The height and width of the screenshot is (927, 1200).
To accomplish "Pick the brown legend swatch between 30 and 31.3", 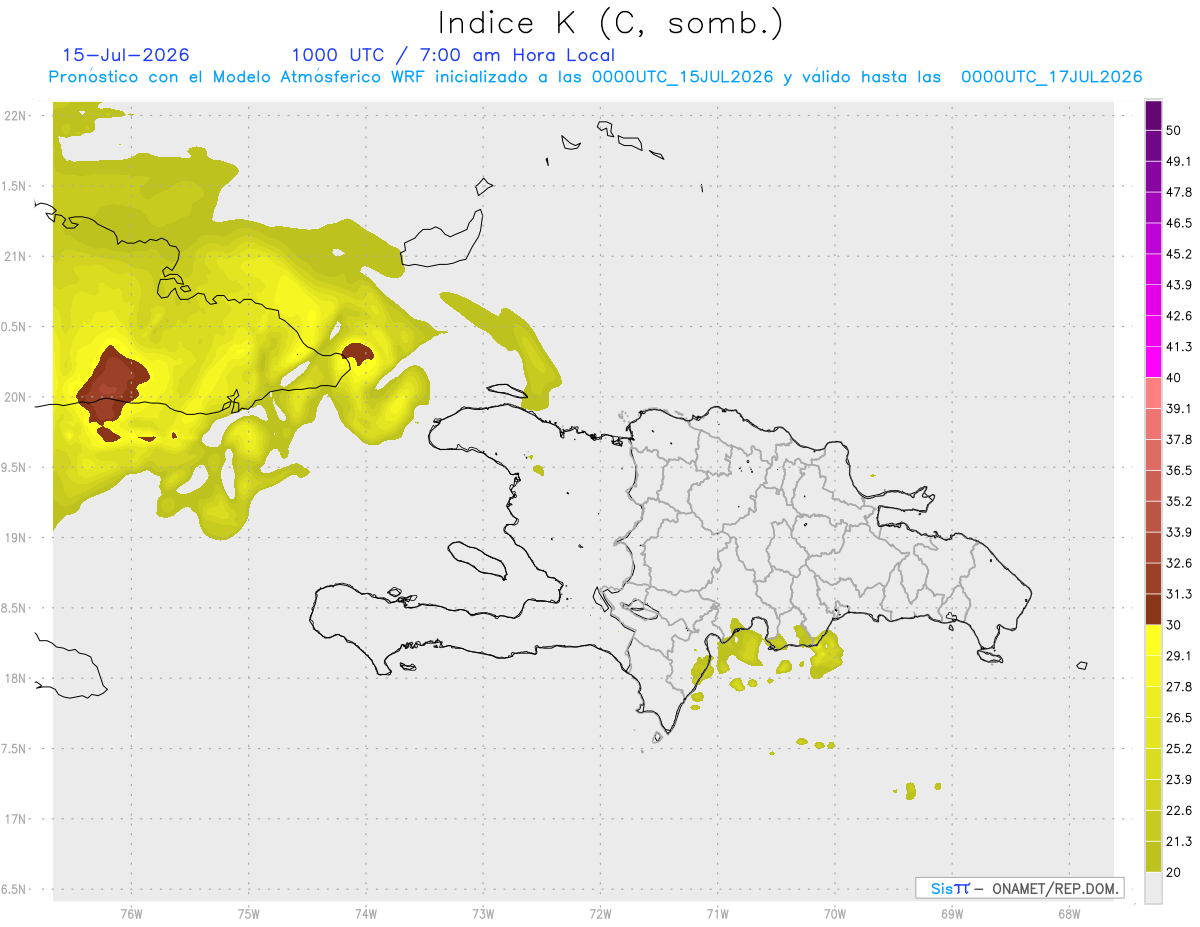I will click(x=1153, y=609).
